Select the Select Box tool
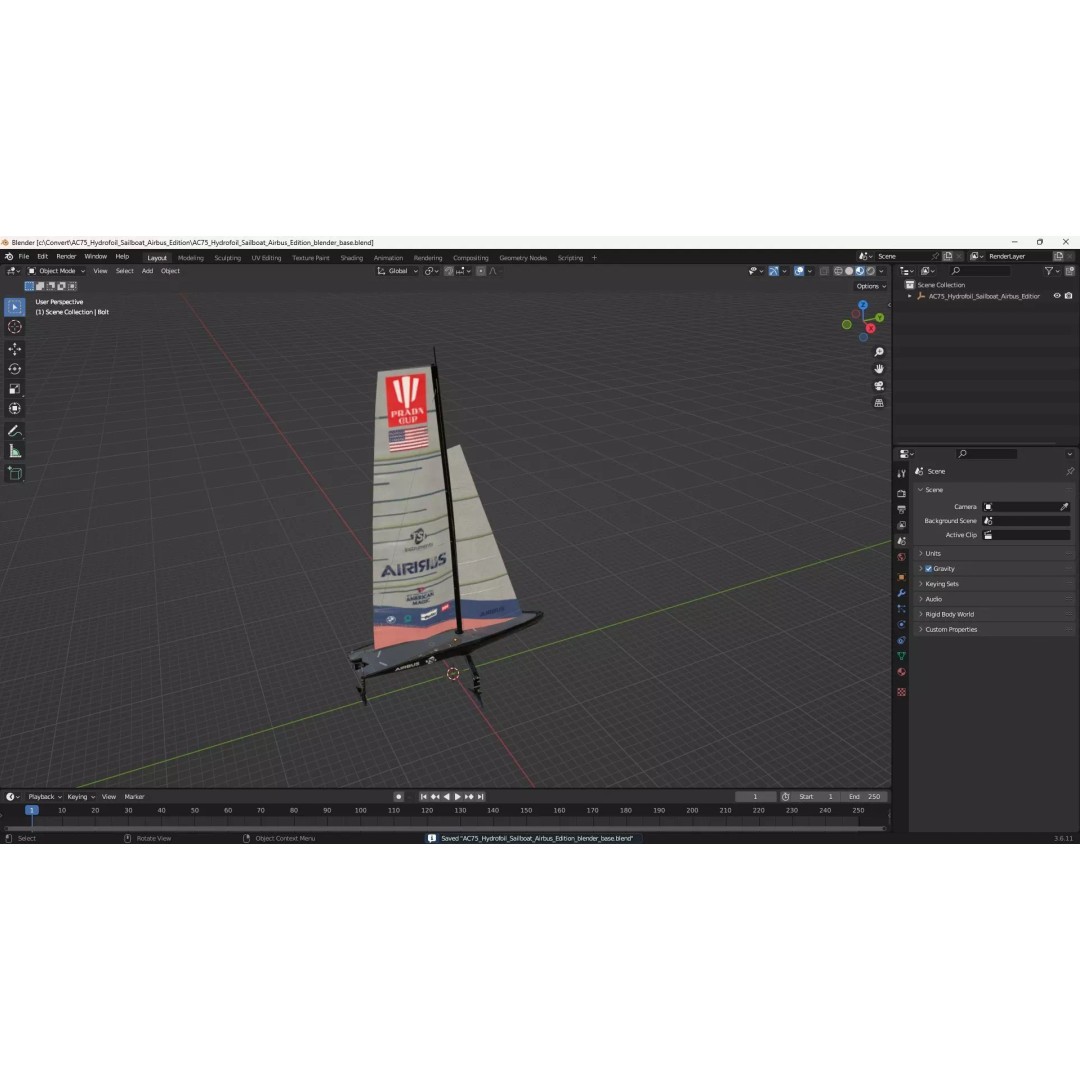Image resolution: width=1080 pixels, height=1080 pixels. point(14,307)
